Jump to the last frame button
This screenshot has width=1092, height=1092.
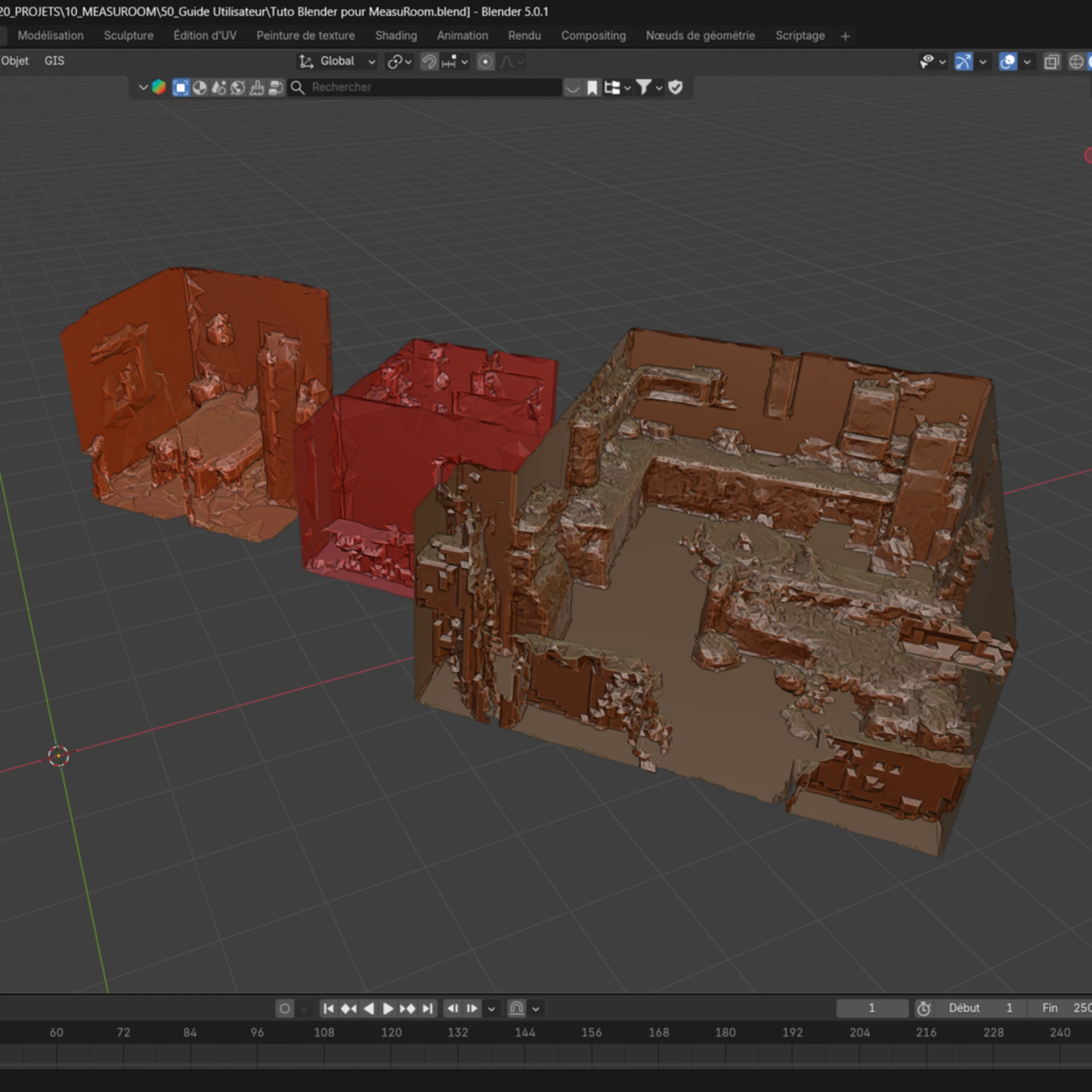(428, 1008)
